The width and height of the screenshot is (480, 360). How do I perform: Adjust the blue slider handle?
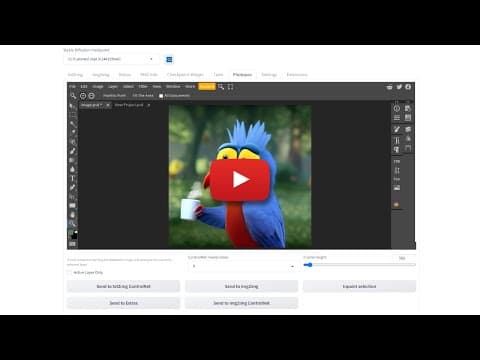pyautogui.click(x=310, y=265)
